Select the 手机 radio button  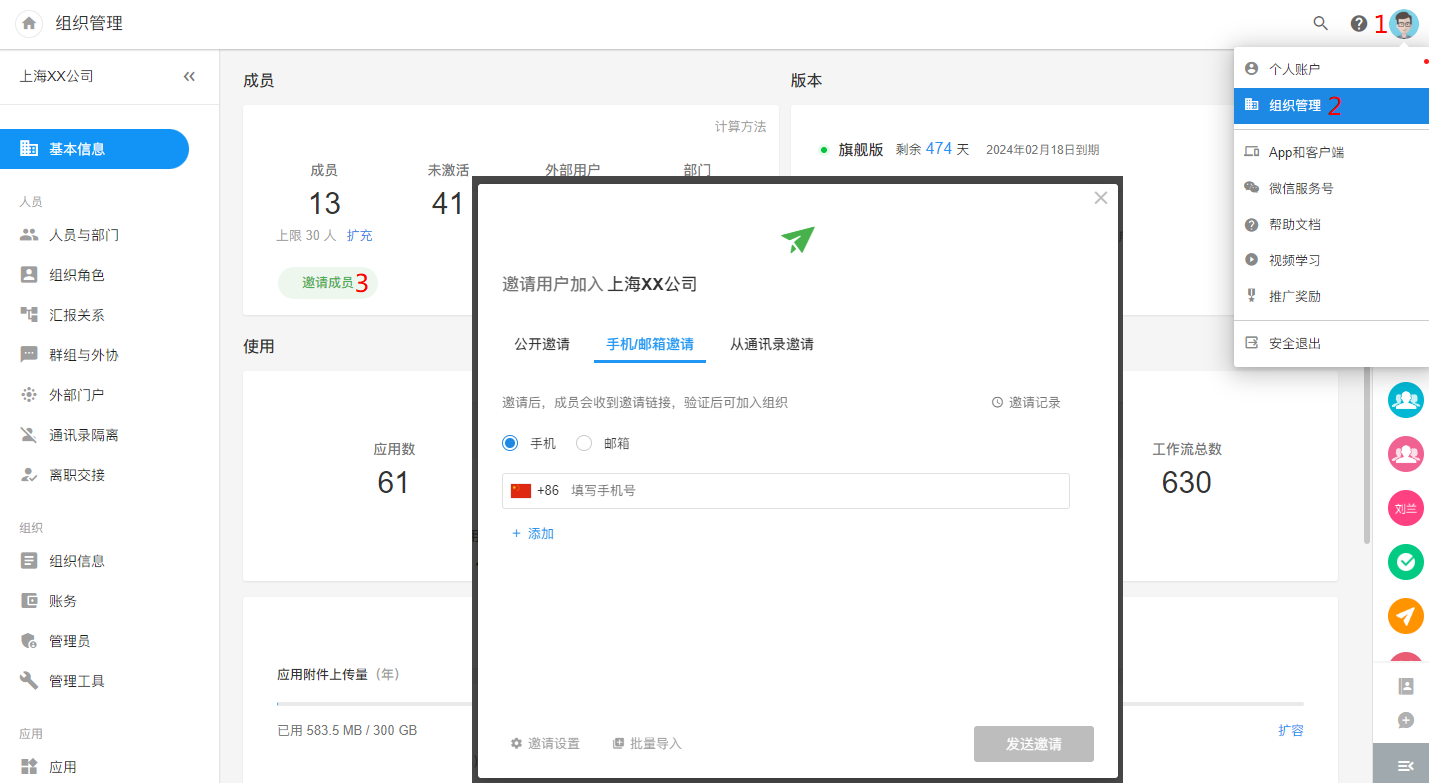(x=511, y=443)
